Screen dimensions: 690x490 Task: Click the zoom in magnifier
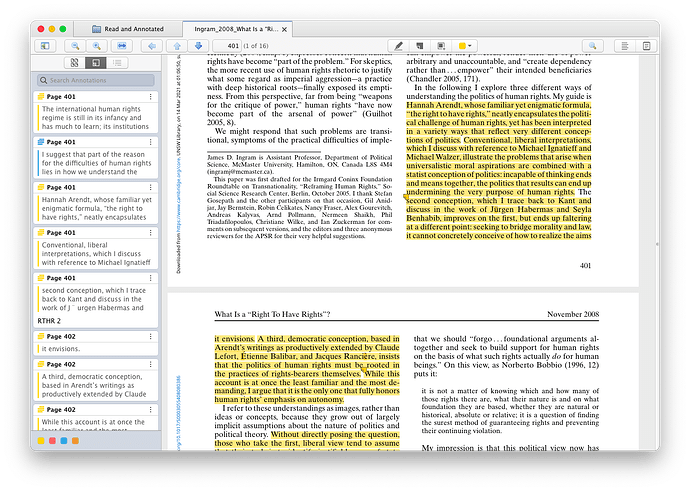point(97,46)
